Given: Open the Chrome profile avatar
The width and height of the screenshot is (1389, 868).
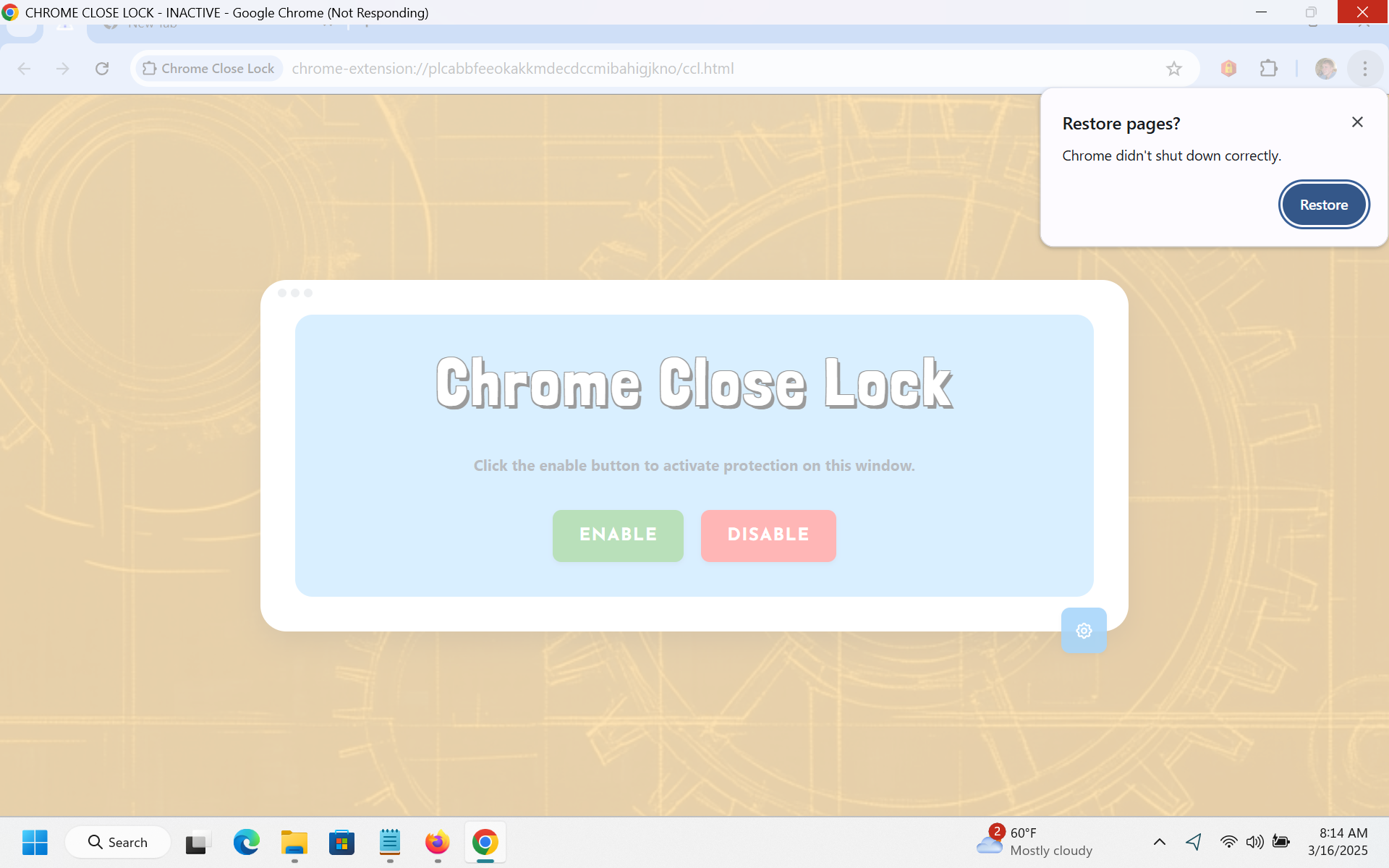Looking at the screenshot, I should pos(1325,69).
